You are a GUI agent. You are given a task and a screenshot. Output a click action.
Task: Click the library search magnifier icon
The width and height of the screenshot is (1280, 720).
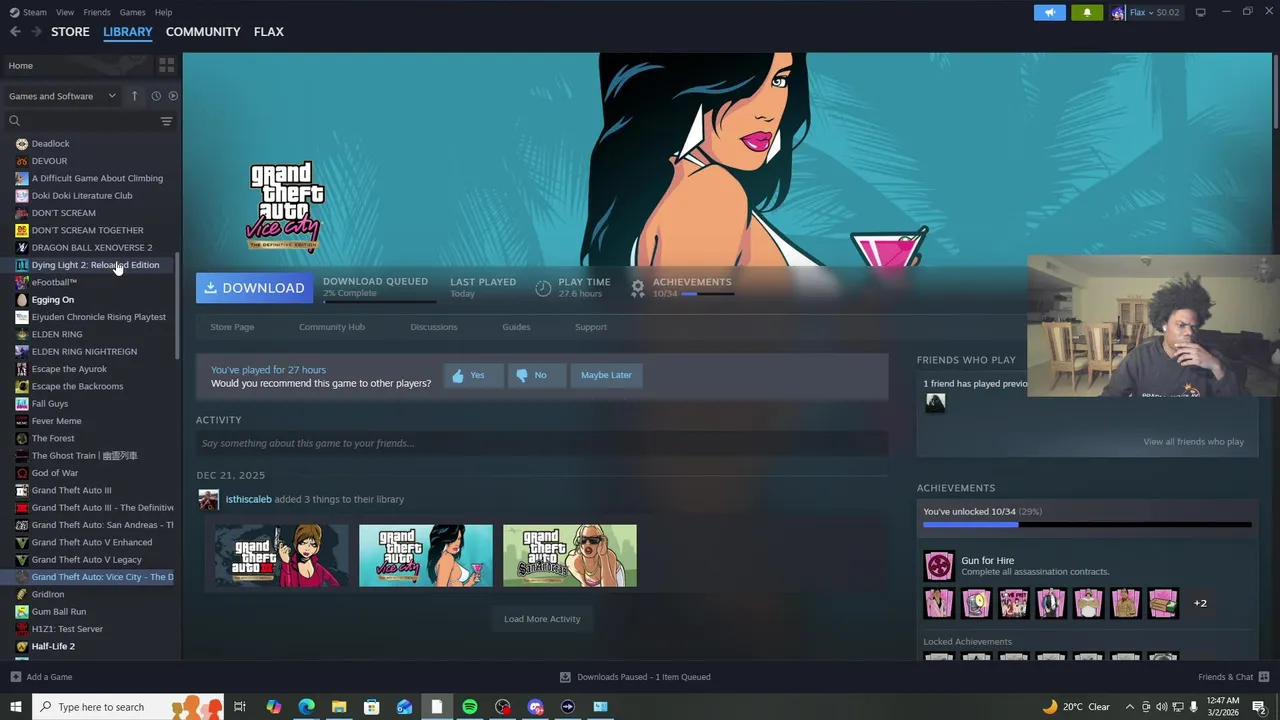click(x=14, y=121)
